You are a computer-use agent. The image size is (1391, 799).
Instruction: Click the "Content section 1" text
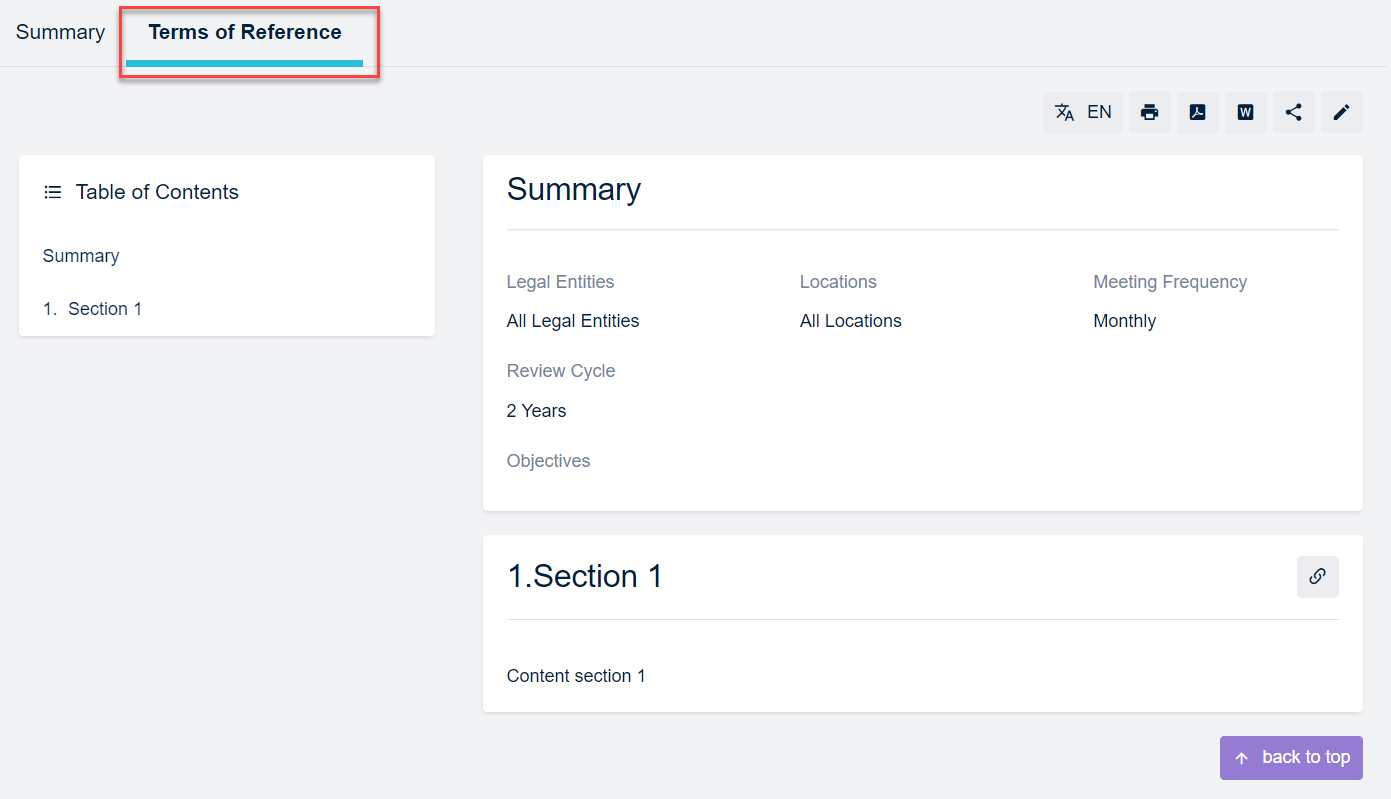[x=576, y=676]
